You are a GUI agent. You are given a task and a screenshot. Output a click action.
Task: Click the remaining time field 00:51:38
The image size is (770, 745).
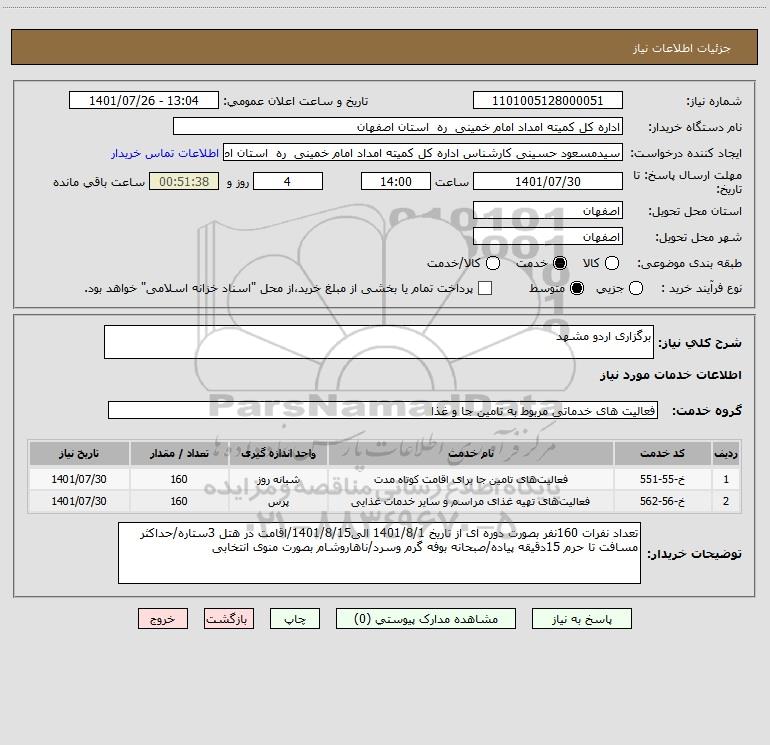pyautogui.click(x=184, y=181)
